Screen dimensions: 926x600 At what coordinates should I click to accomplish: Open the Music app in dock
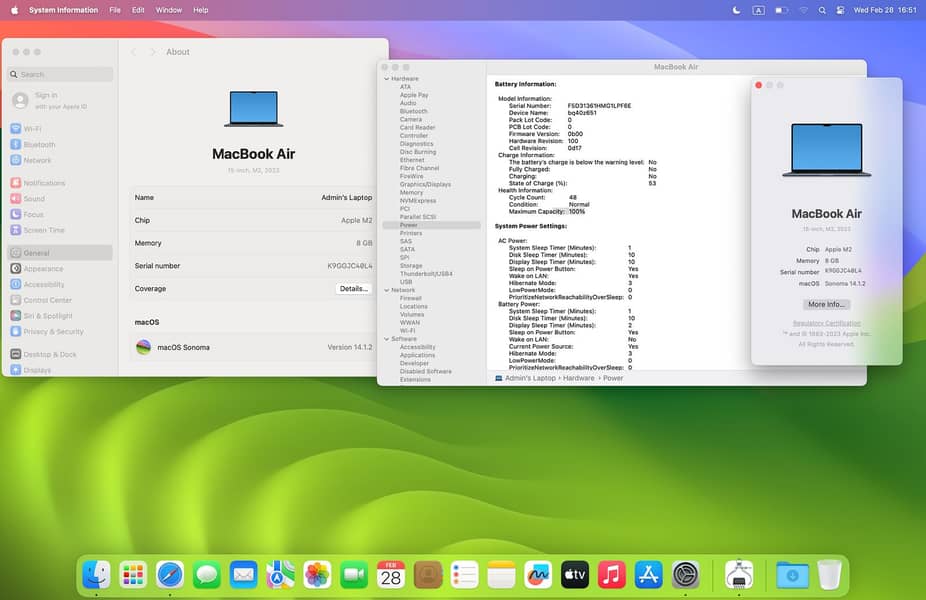(x=611, y=574)
